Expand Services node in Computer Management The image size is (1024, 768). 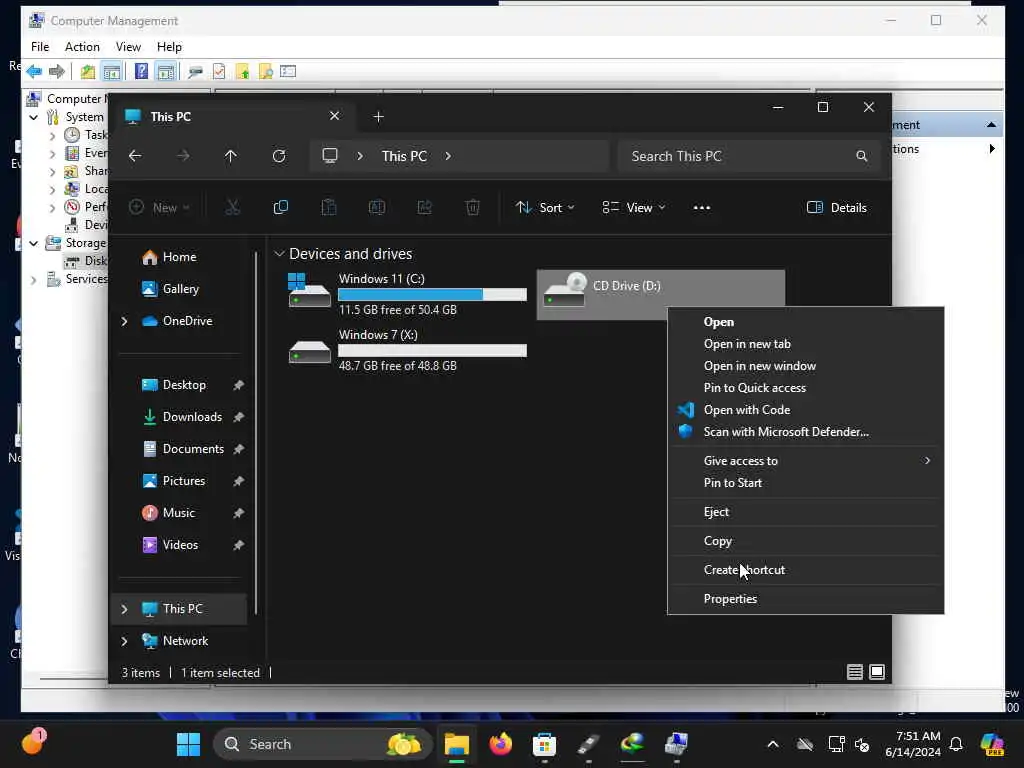(34, 280)
